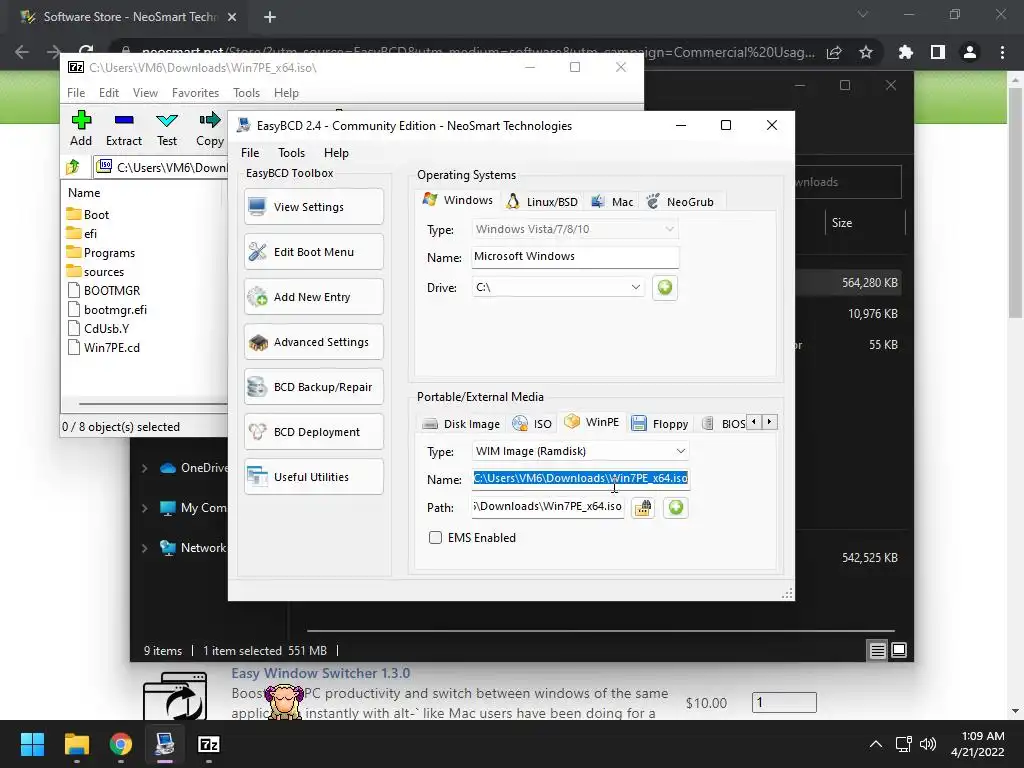Screen dimensions: 1024x768
Task: Click the WinPE Path input field
Action: point(548,507)
